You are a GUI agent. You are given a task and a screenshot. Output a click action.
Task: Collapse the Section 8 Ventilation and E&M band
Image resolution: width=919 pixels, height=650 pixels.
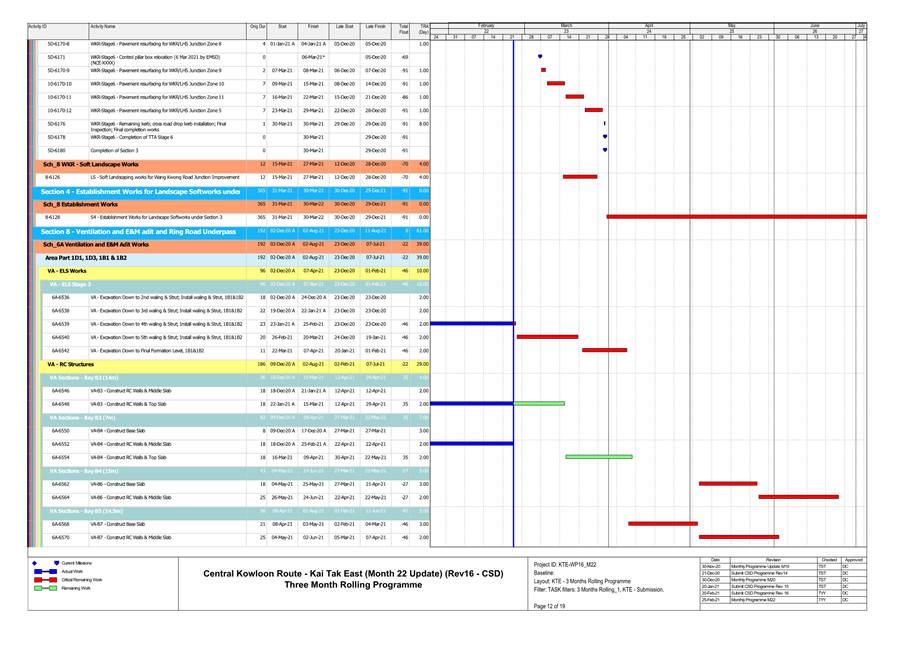tap(140, 231)
